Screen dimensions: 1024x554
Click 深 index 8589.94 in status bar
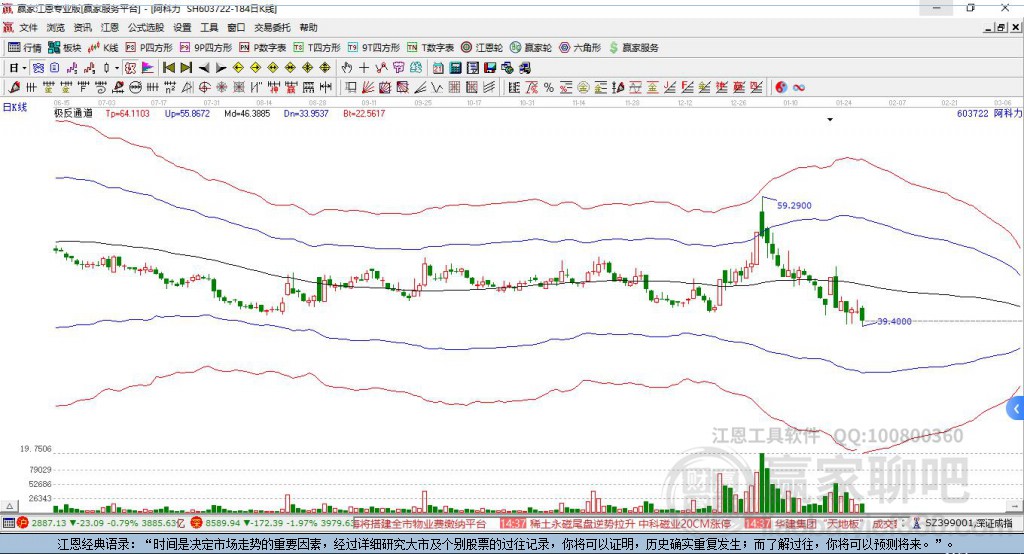pos(223,523)
